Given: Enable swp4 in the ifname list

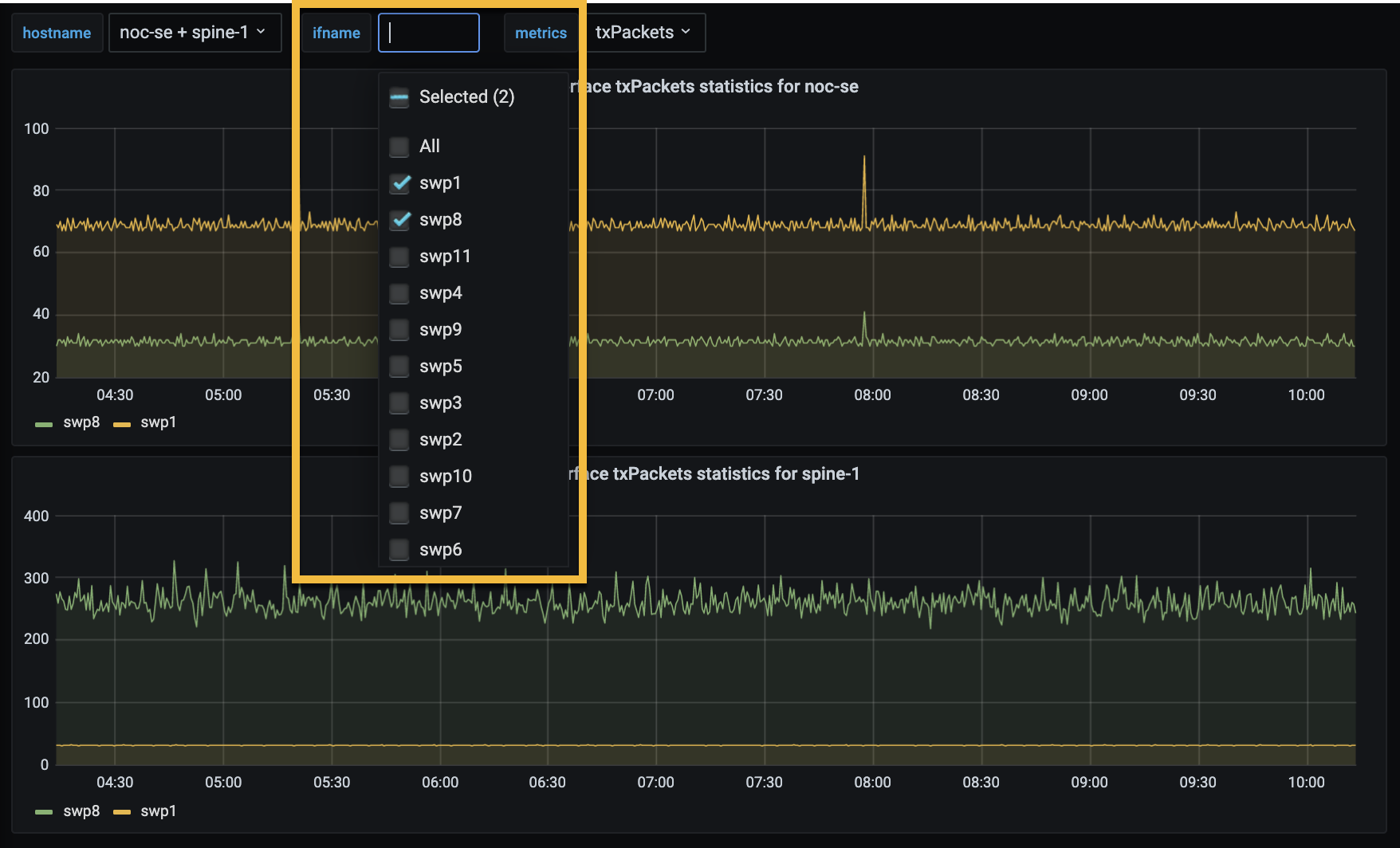Looking at the screenshot, I should (400, 293).
